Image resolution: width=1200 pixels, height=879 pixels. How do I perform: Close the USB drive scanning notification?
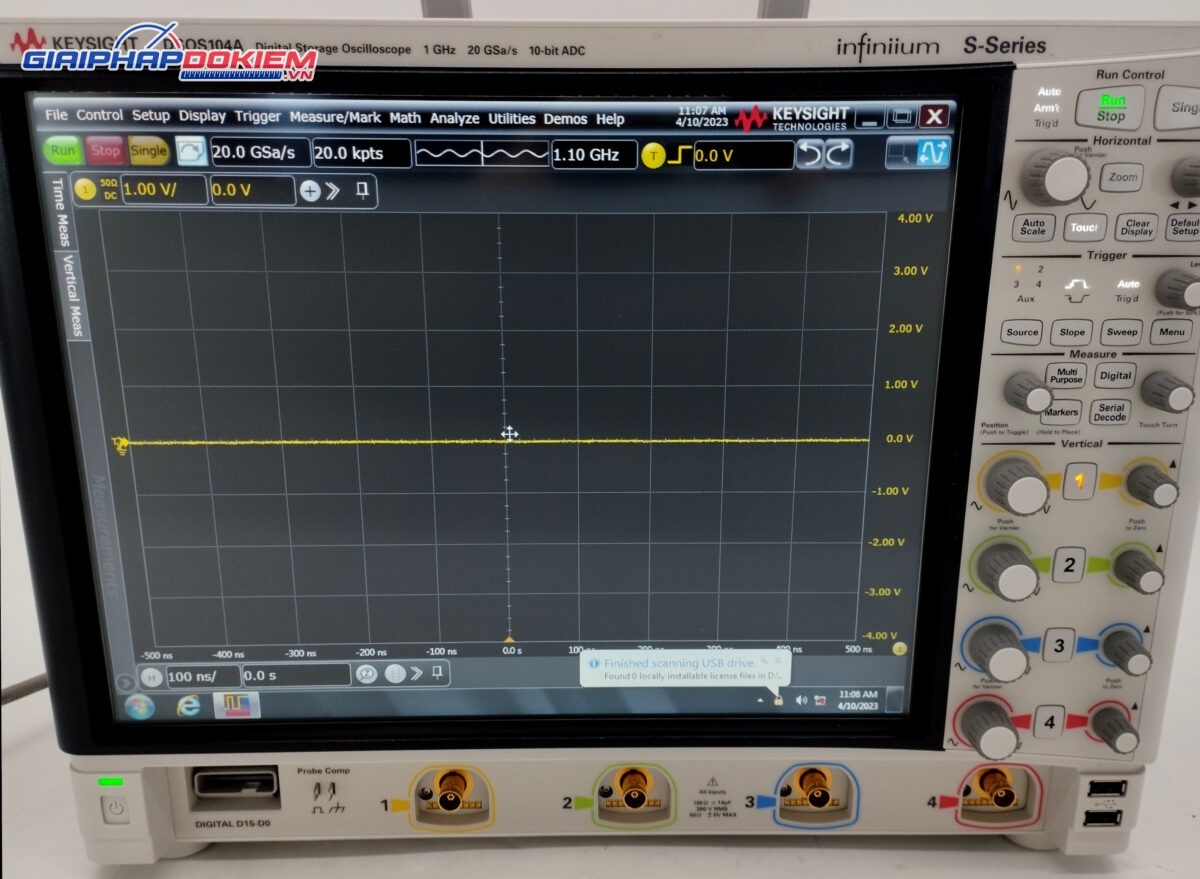click(x=778, y=660)
